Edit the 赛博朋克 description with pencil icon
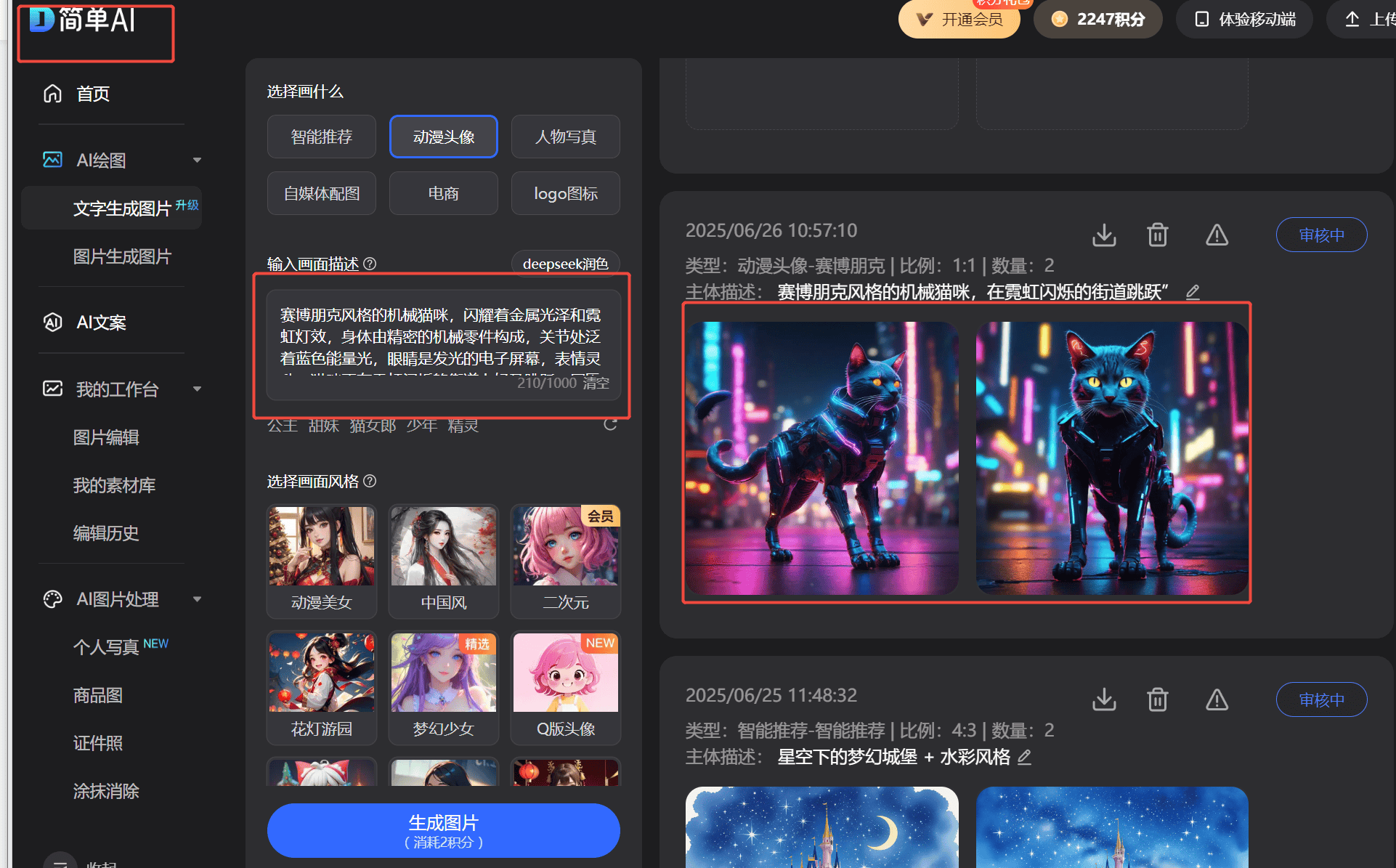The image size is (1396, 868). [x=1193, y=292]
